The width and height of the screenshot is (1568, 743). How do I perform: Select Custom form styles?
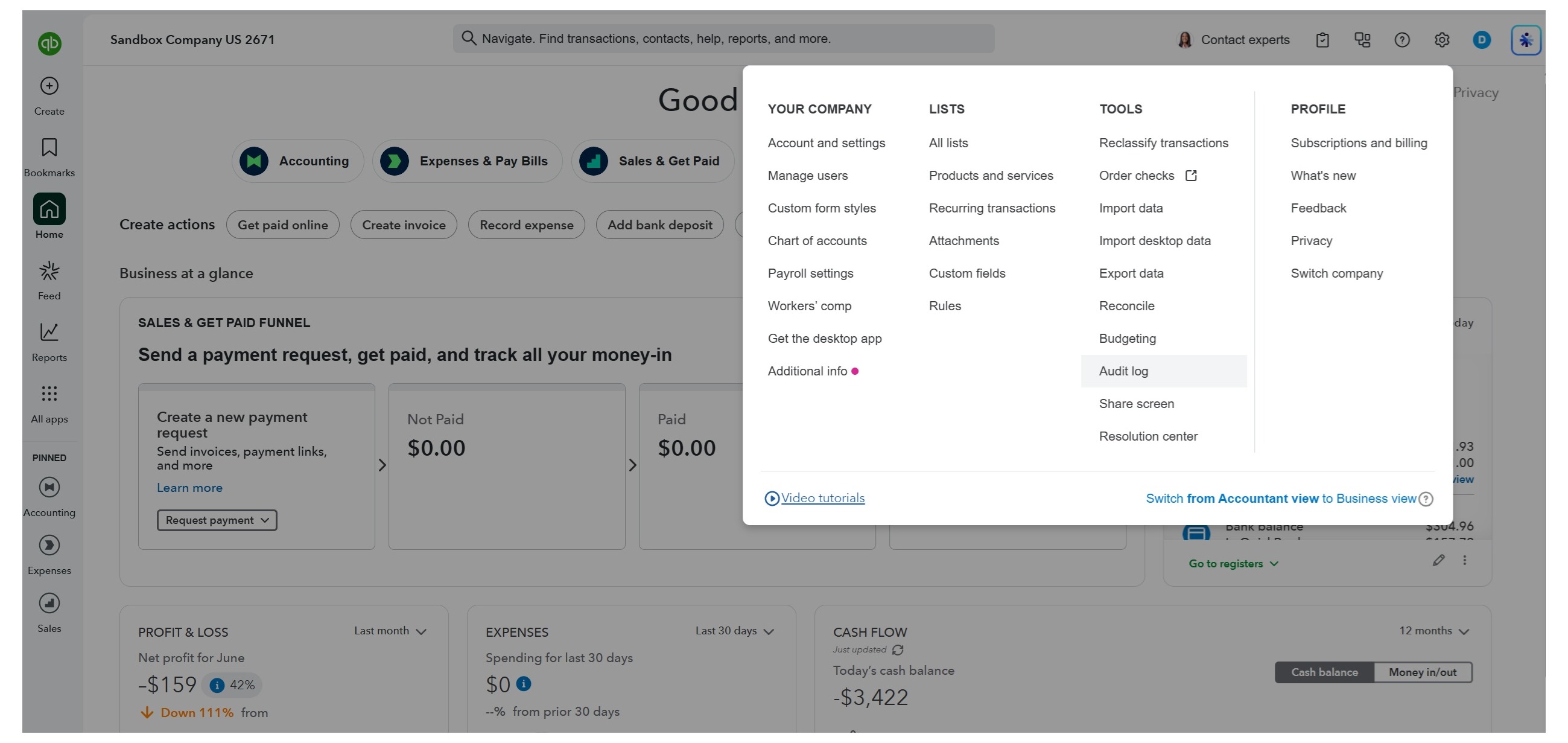pos(821,208)
